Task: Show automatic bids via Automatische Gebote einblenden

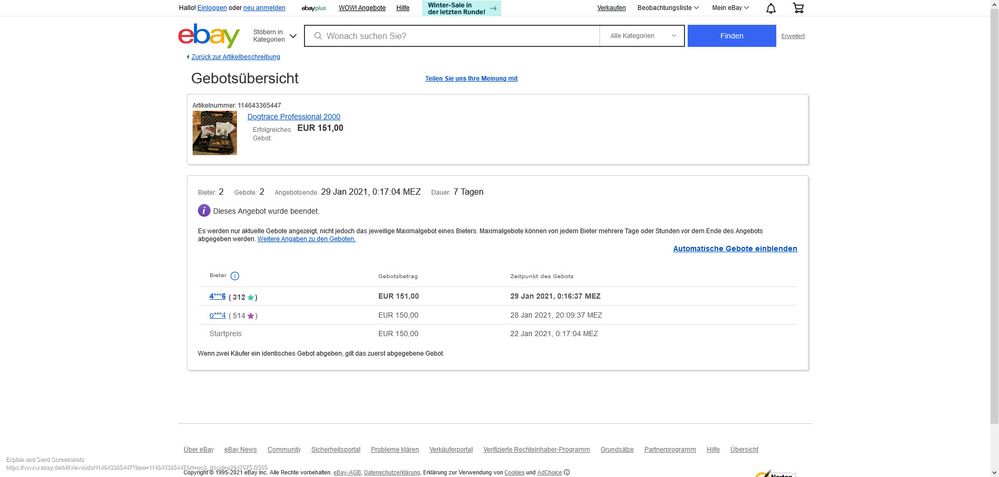Action: [x=735, y=249]
